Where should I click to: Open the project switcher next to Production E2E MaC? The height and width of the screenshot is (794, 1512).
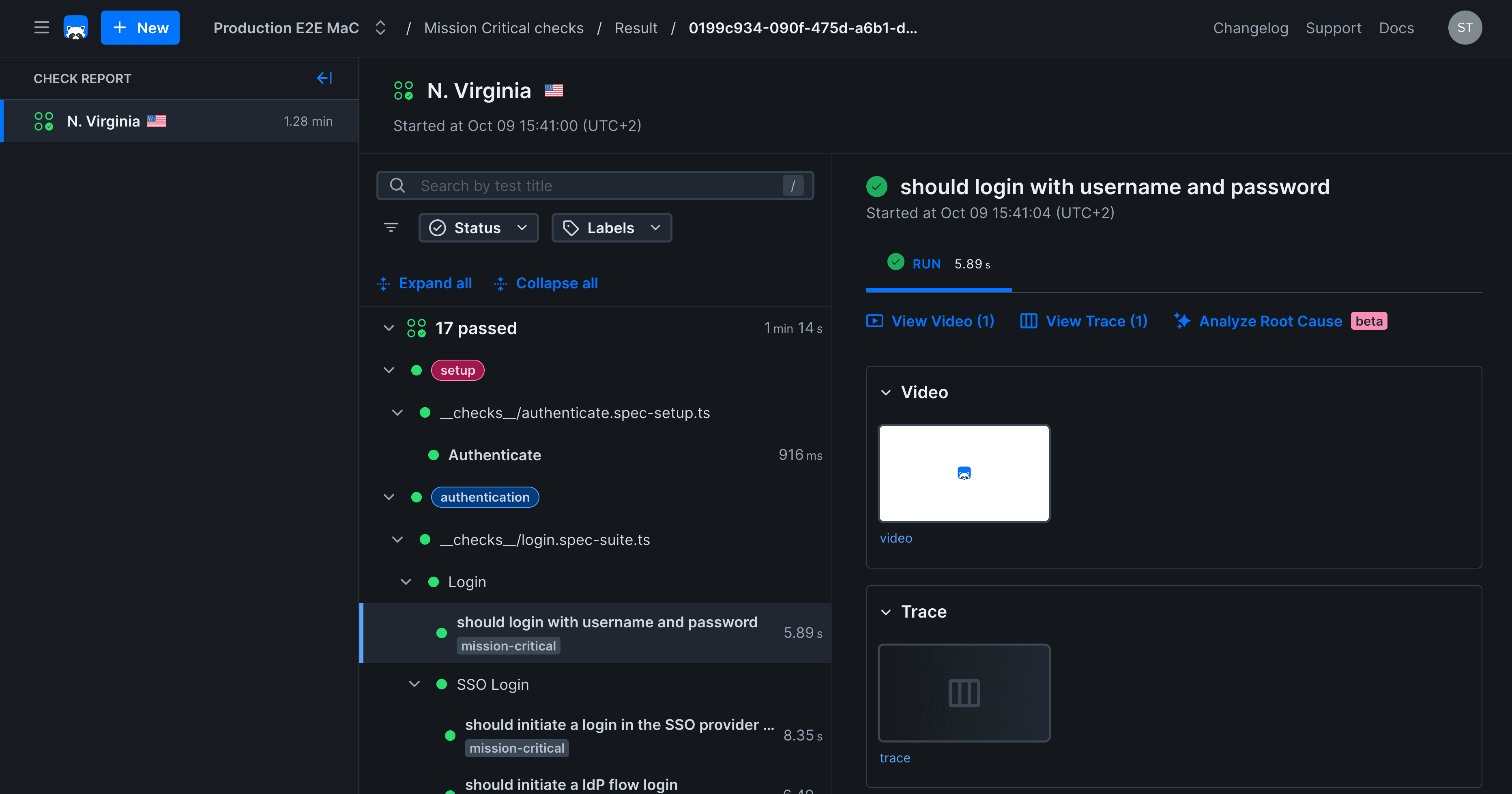(x=380, y=28)
